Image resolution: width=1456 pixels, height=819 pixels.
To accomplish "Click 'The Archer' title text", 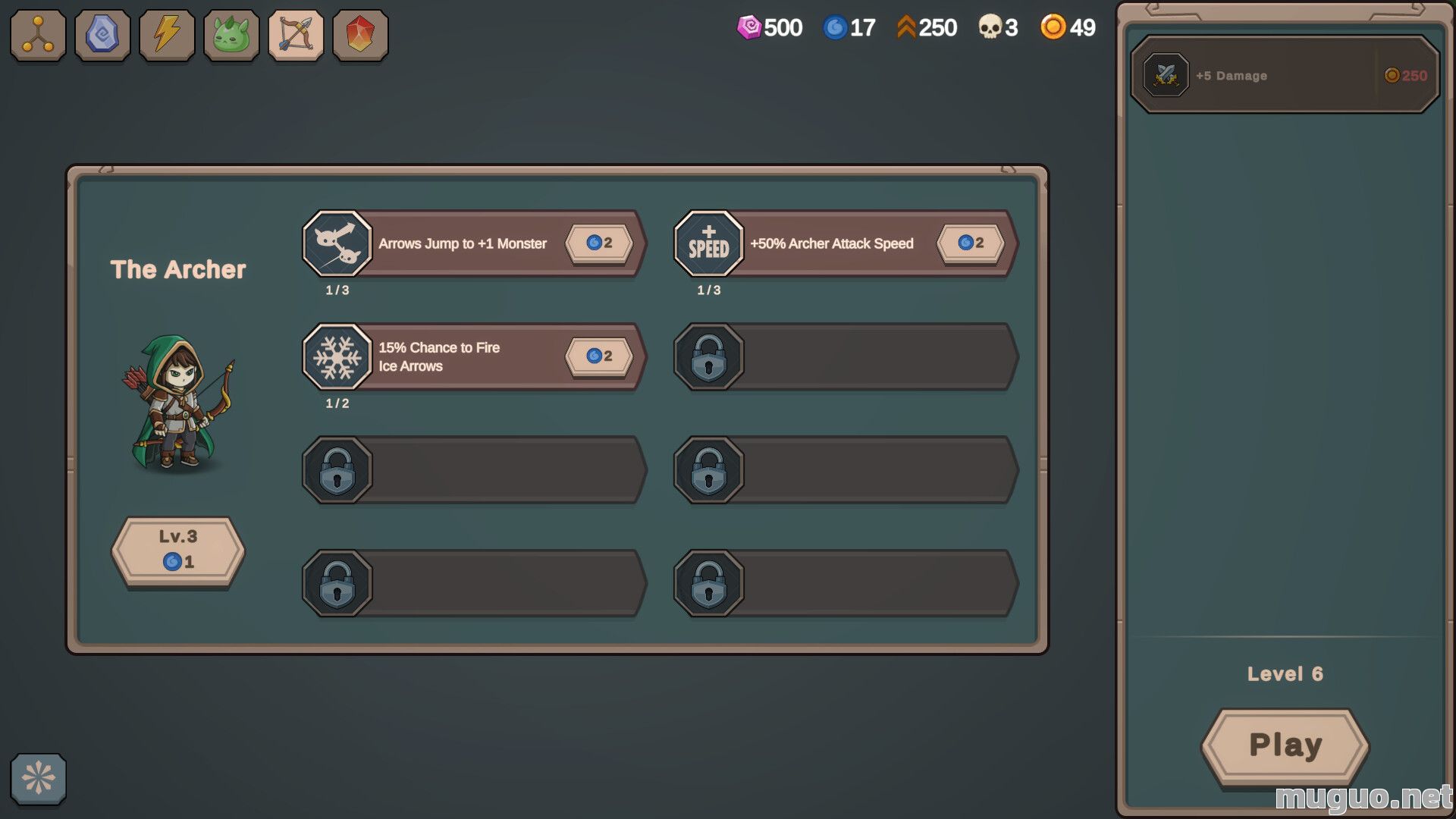I will (178, 269).
